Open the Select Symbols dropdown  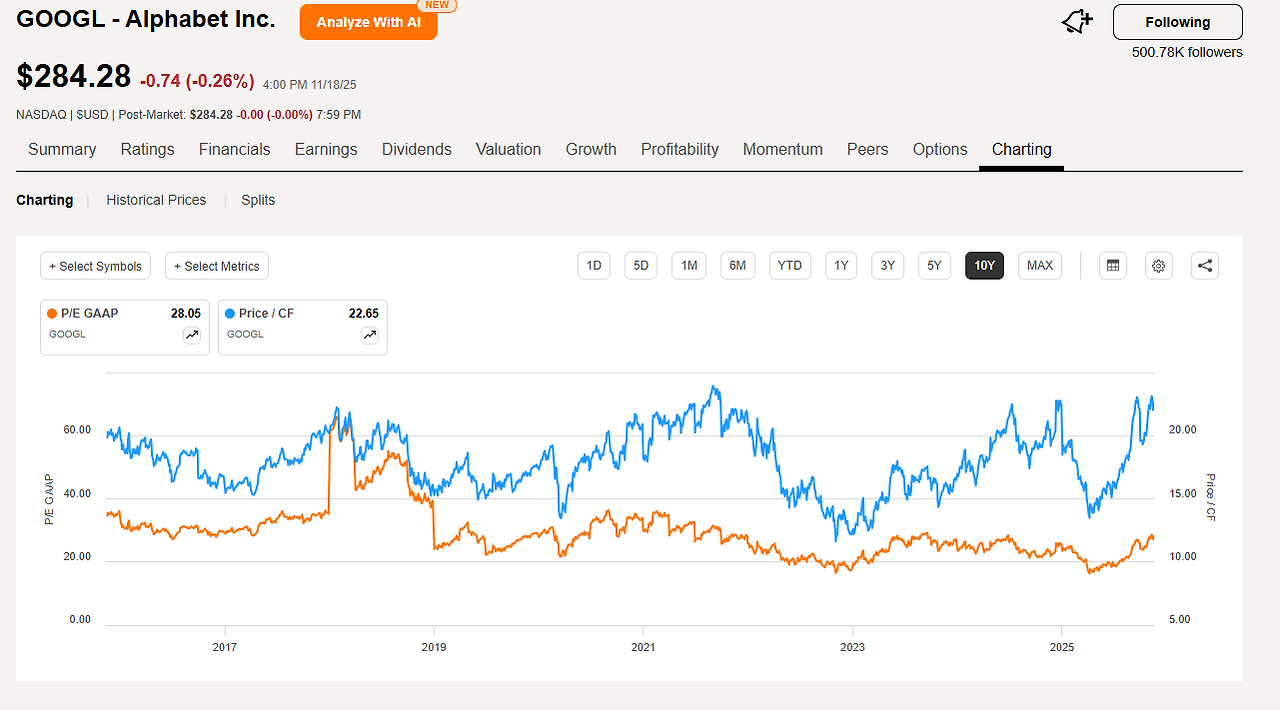[96, 266]
